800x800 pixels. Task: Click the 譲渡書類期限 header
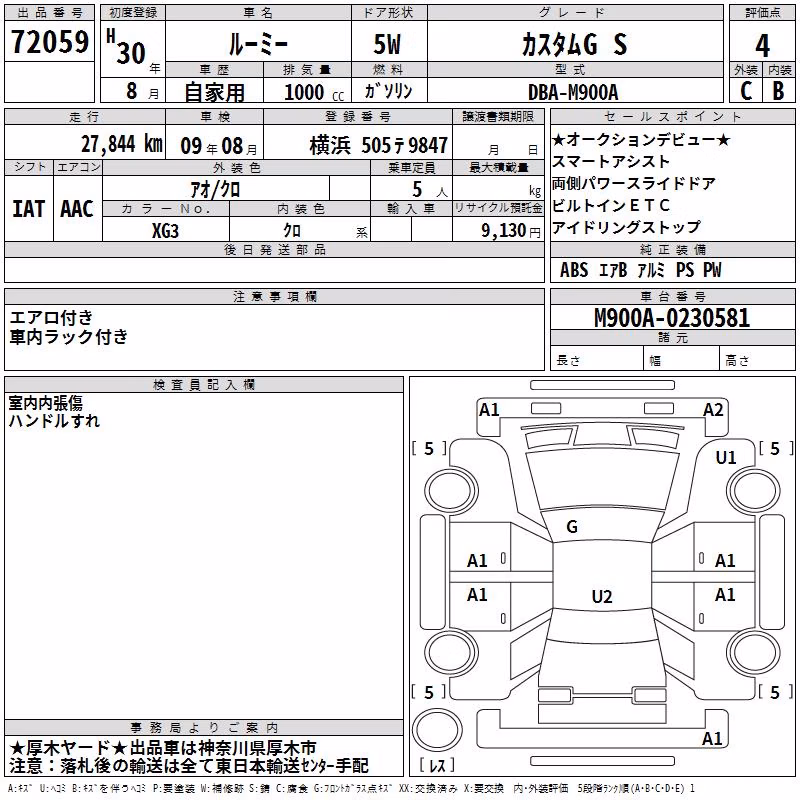(x=498, y=116)
